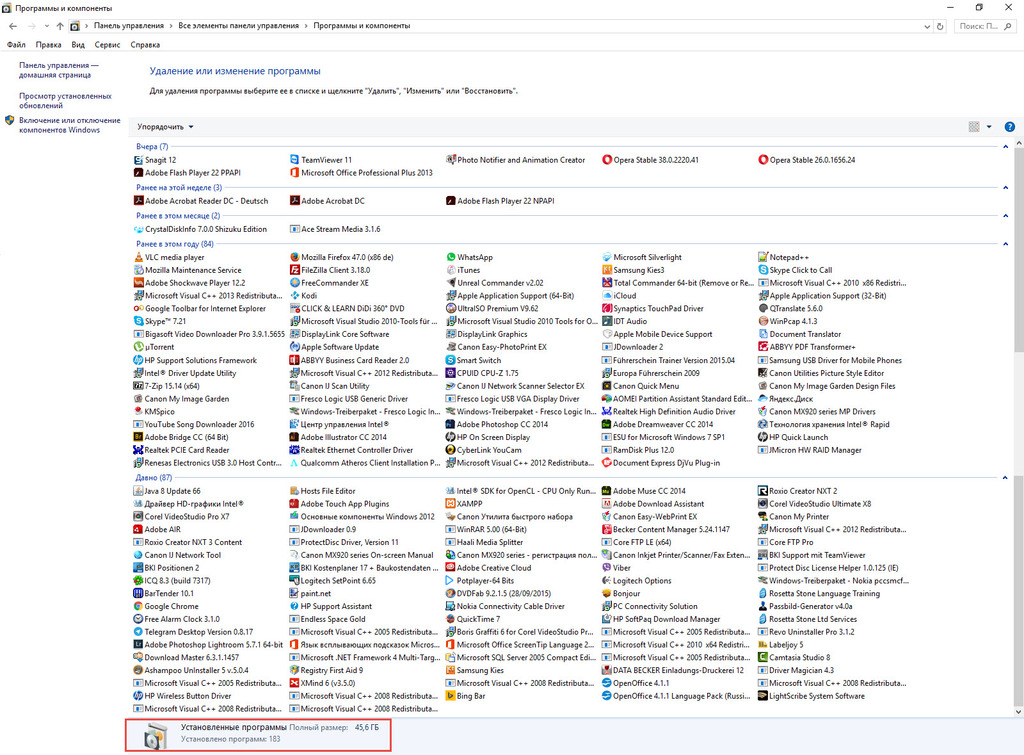This screenshot has width=1024, height=755.
Task: Click the vertical scrollbar thumb
Action: coord(1019,251)
